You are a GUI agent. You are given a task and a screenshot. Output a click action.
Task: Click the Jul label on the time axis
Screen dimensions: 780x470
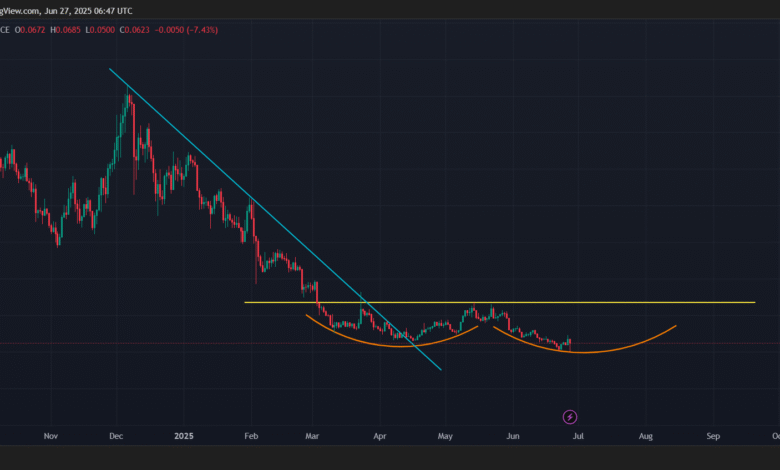[x=578, y=436]
